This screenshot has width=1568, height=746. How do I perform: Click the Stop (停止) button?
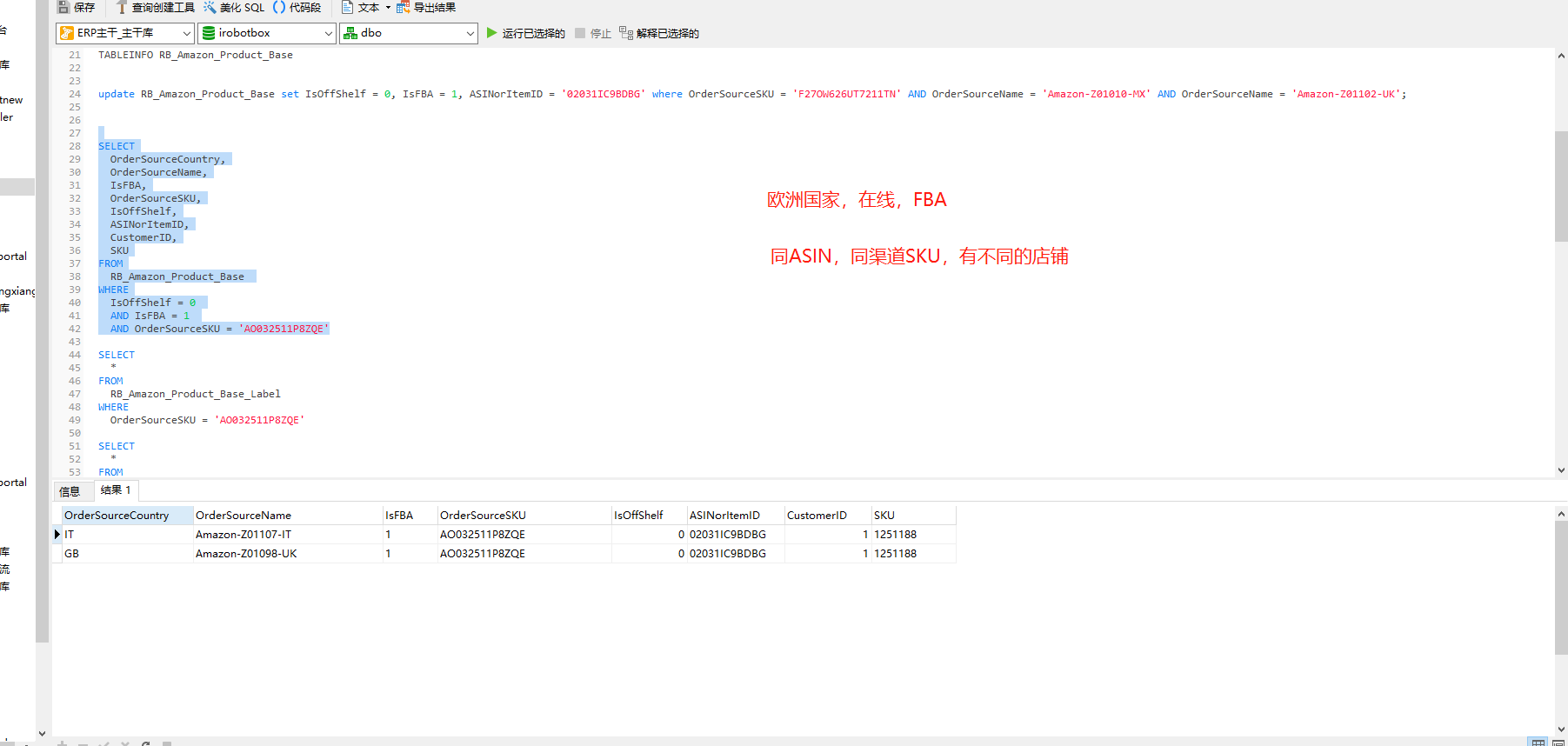click(593, 33)
